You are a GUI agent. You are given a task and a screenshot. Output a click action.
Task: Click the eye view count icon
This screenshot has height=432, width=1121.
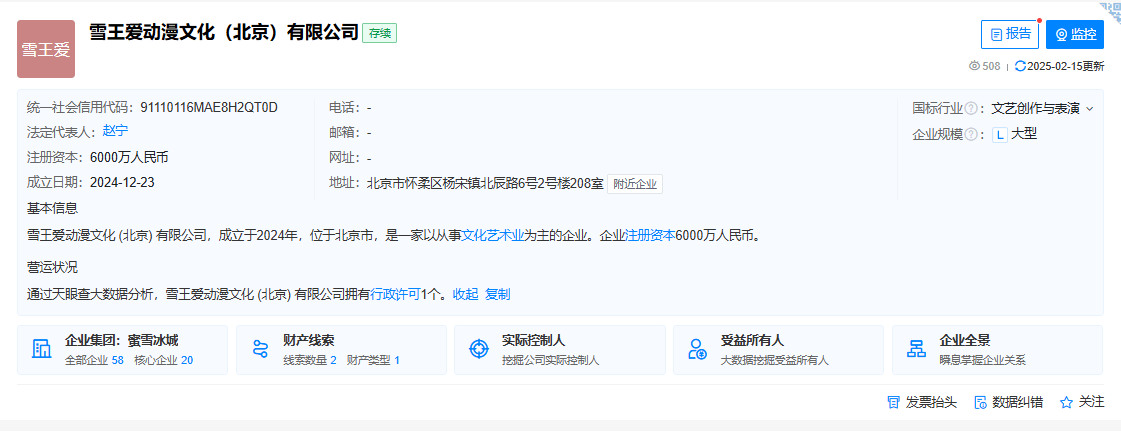click(974, 66)
